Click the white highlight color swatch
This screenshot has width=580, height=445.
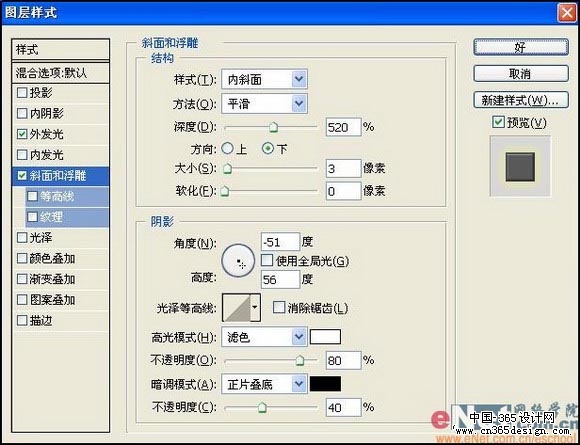325,337
